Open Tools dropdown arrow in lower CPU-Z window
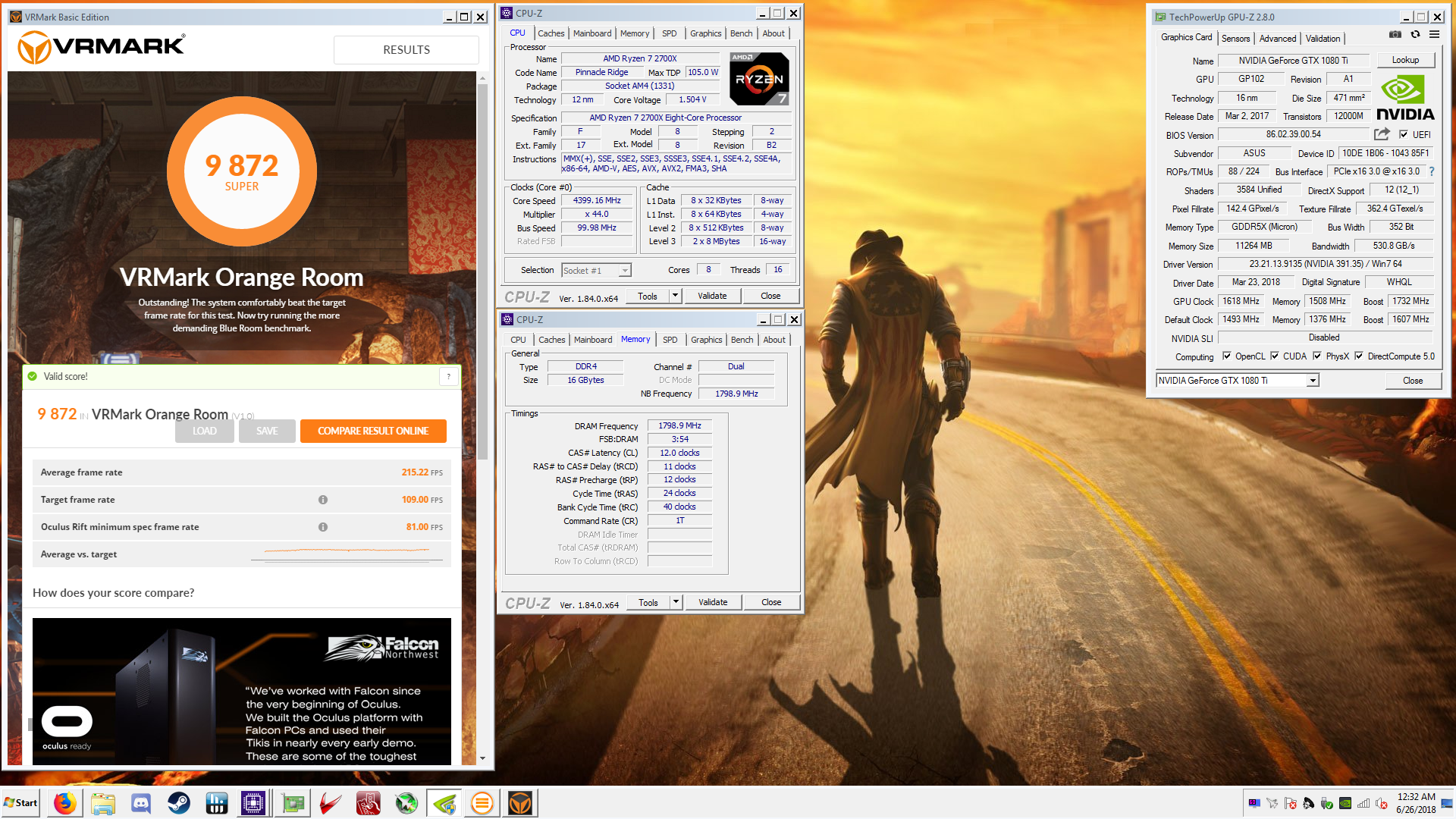 (x=676, y=602)
